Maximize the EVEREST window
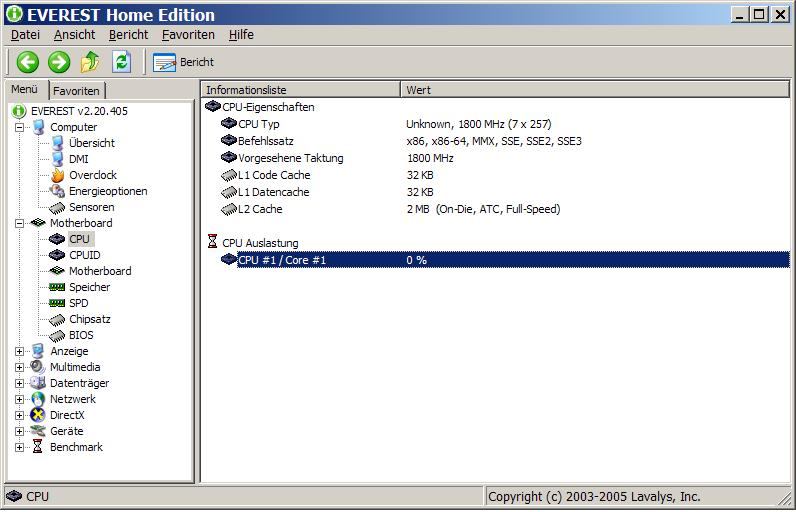The width and height of the screenshot is (796, 512). point(759,14)
